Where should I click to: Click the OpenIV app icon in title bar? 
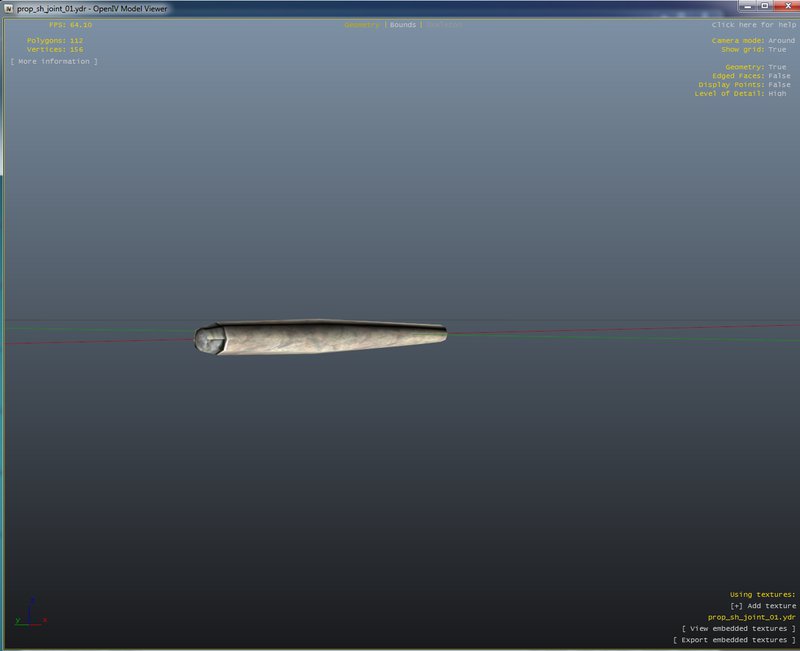[9, 8]
